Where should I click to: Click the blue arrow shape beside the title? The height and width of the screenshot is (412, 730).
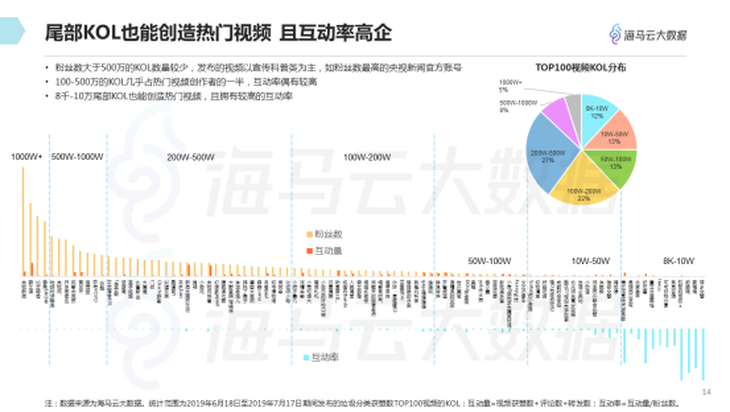pos(12,31)
